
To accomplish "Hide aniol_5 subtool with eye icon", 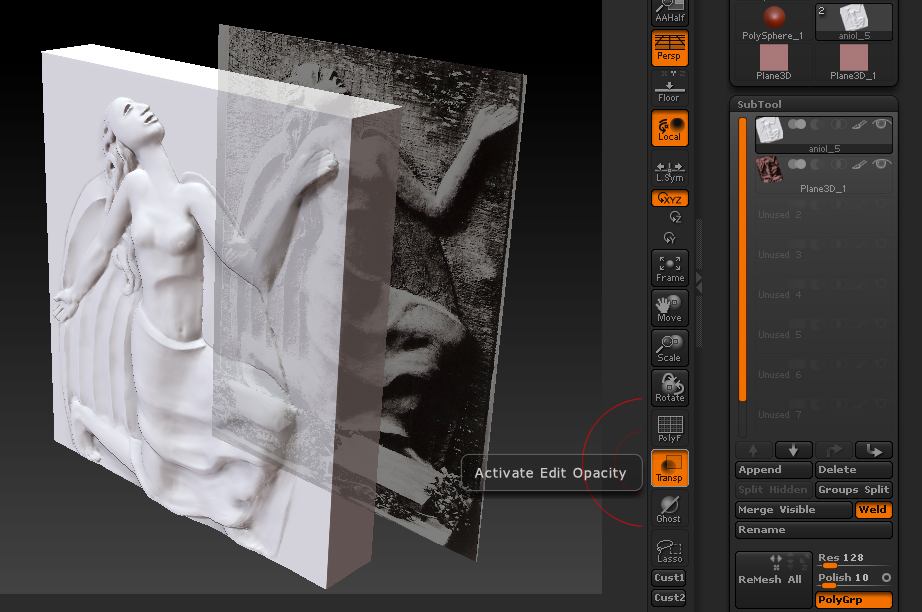I will click(x=880, y=124).
